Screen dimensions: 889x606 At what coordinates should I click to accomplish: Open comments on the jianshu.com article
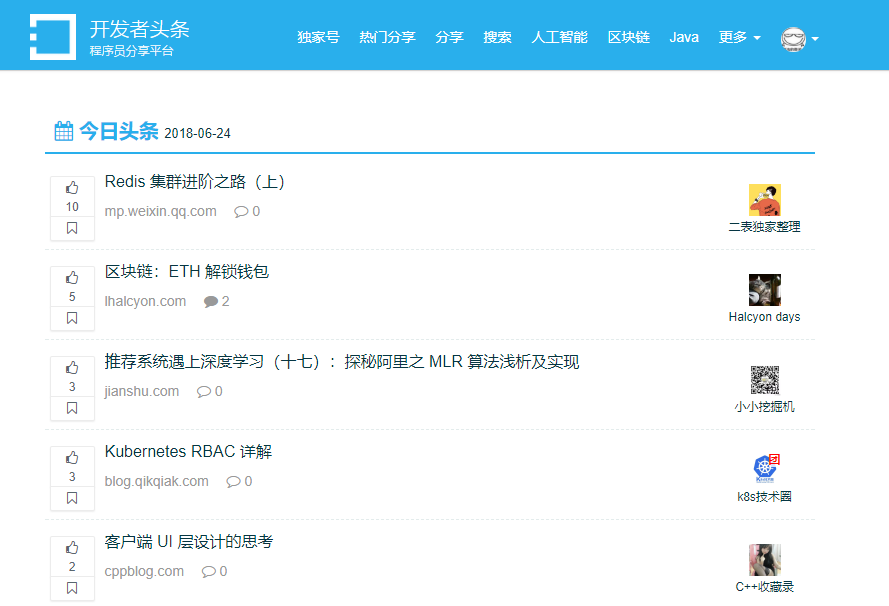click(209, 392)
